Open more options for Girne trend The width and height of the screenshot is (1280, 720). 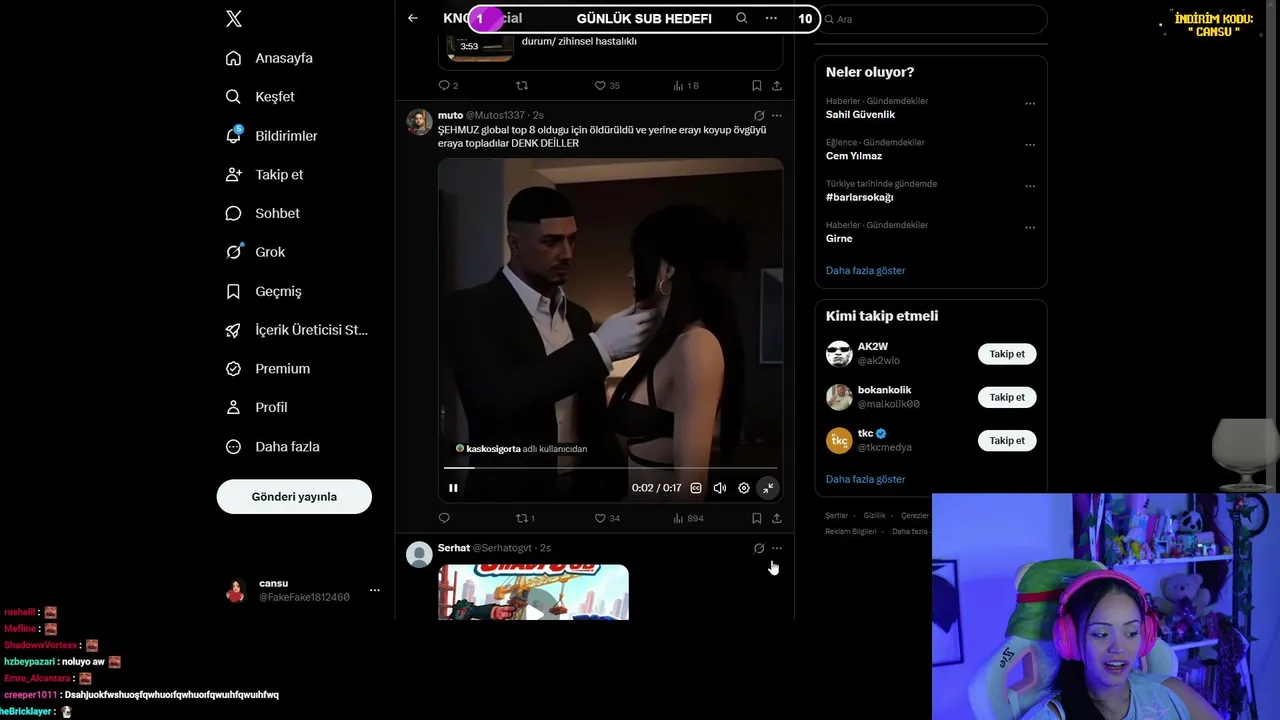tap(1030, 227)
